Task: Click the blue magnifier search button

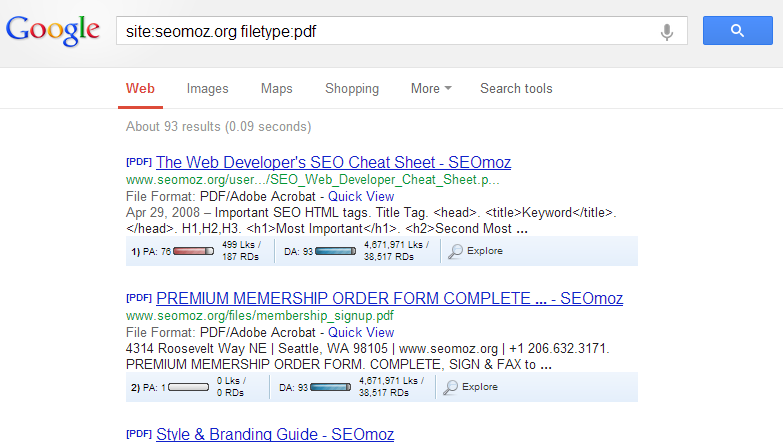Action: 737,31
